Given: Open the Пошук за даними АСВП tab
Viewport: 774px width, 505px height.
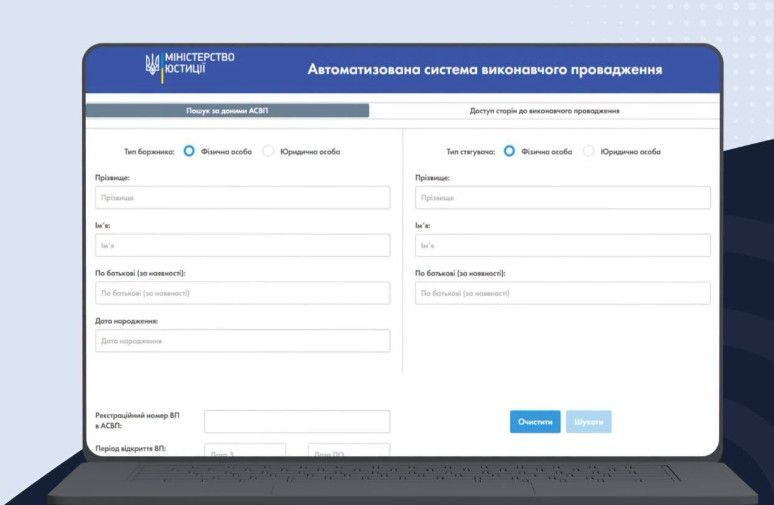Looking at the screenshot, I should [x=228, y=111].
